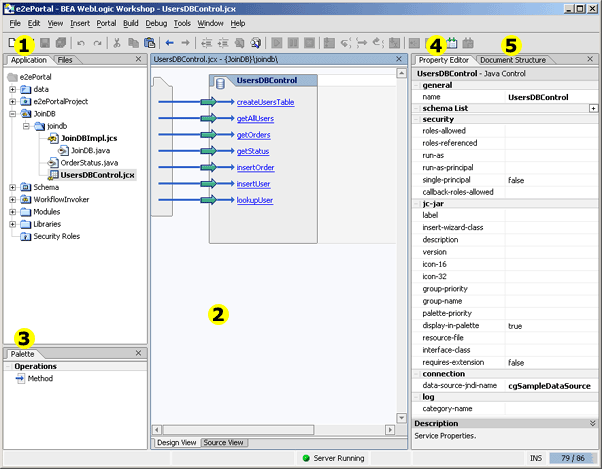Viewport: 602px width, 470px height.
Task: Click the Save All toolbar icon
Action: tap(61, 43)
